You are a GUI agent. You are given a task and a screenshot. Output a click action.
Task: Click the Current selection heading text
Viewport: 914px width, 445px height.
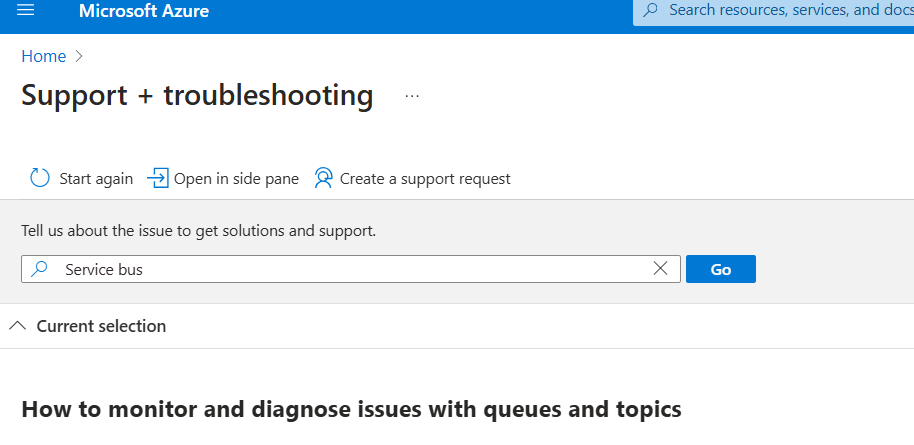coord(101,326)
